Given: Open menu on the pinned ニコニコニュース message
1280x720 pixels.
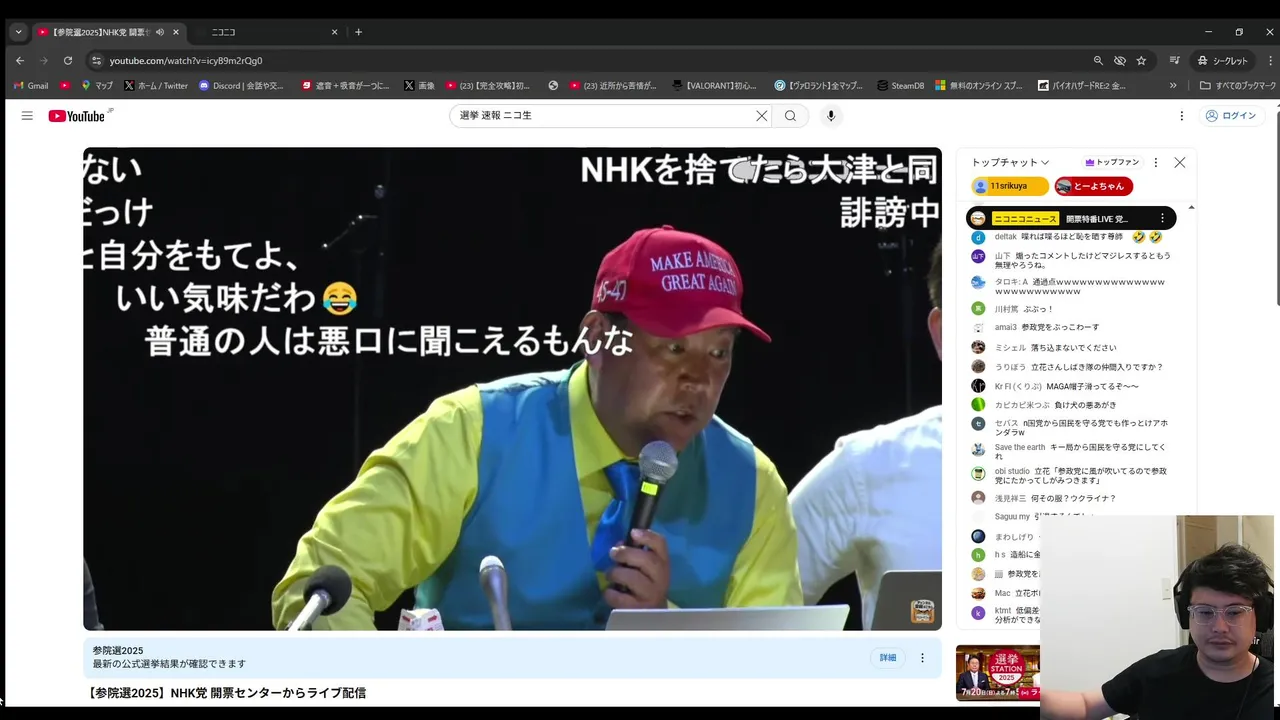Looking at the screenshot, I should point(1162,218).
